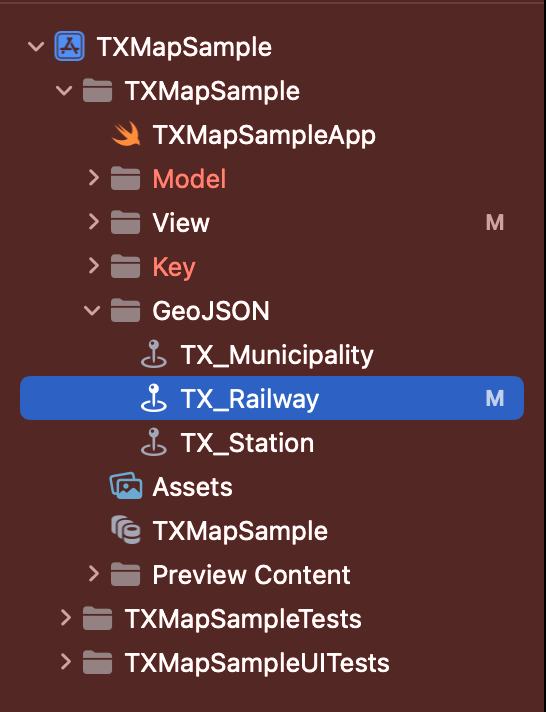Select the TX_Railway file

click(x=272, y=398)
